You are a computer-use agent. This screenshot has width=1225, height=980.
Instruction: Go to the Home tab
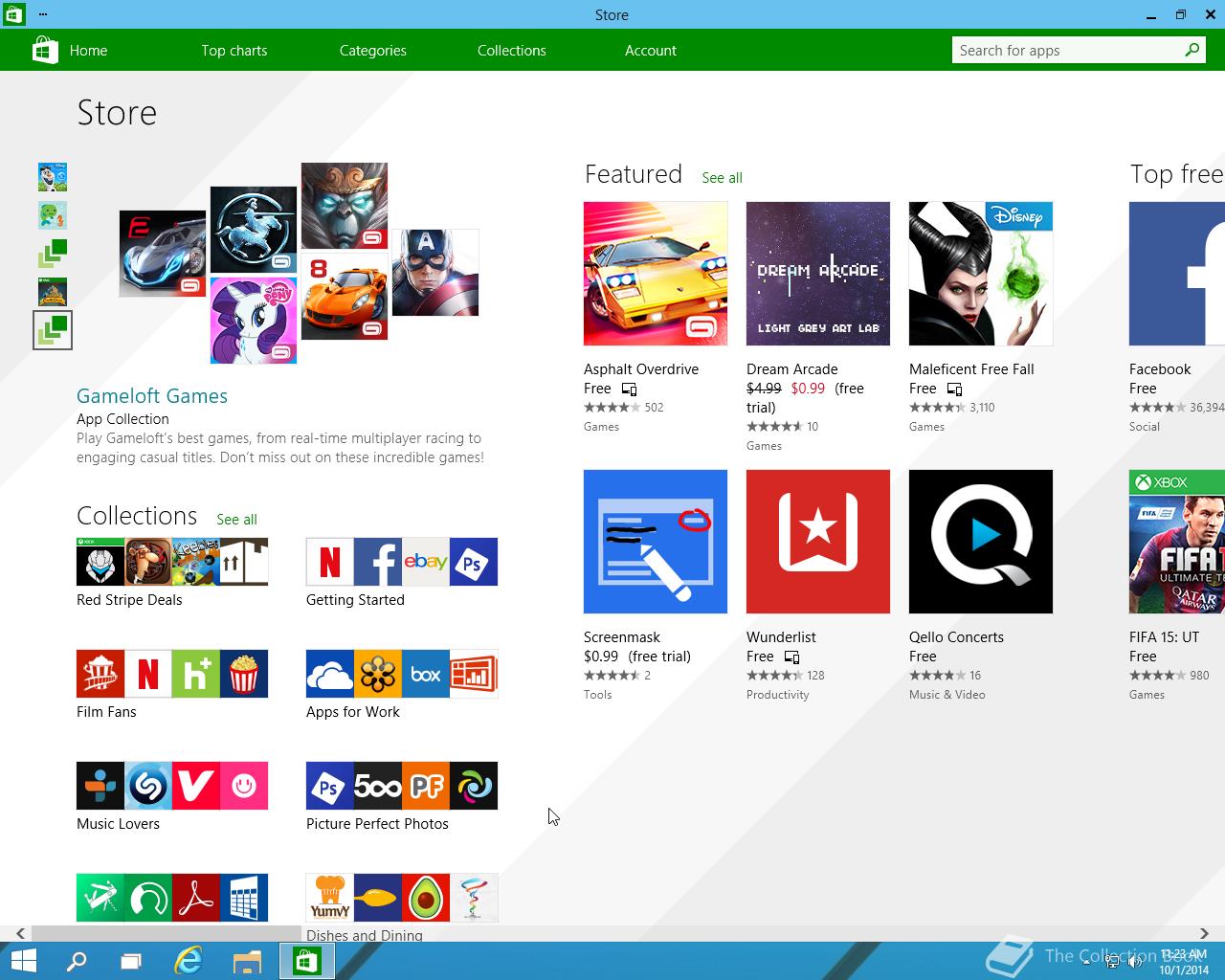pyautogui.click(x=88, y=51)
